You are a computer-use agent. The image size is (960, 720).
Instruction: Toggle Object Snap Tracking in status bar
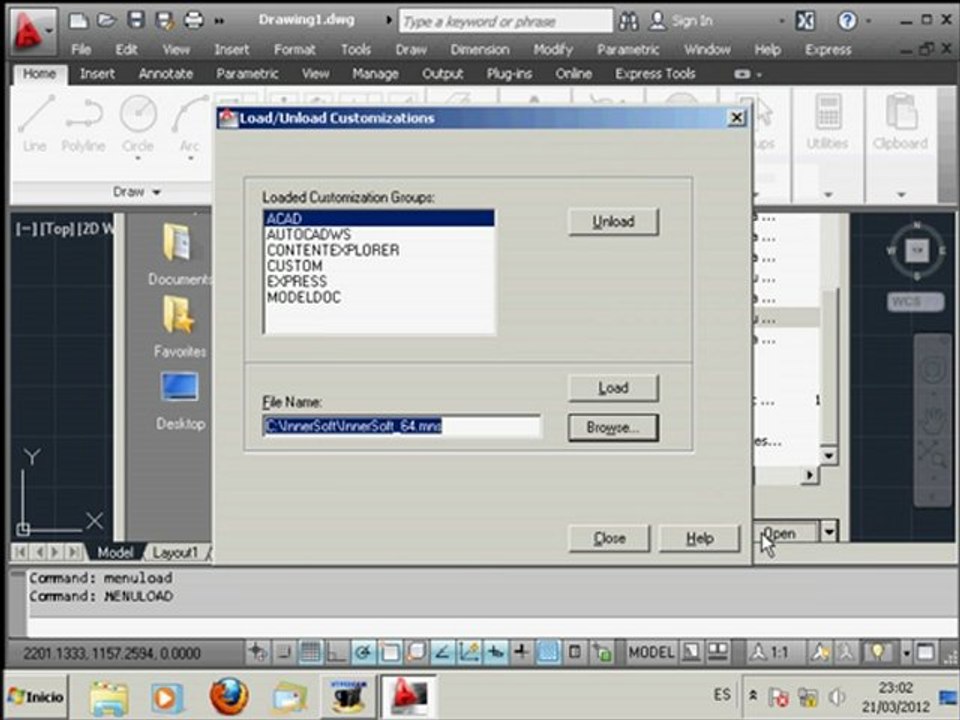(x=443, y=653)
